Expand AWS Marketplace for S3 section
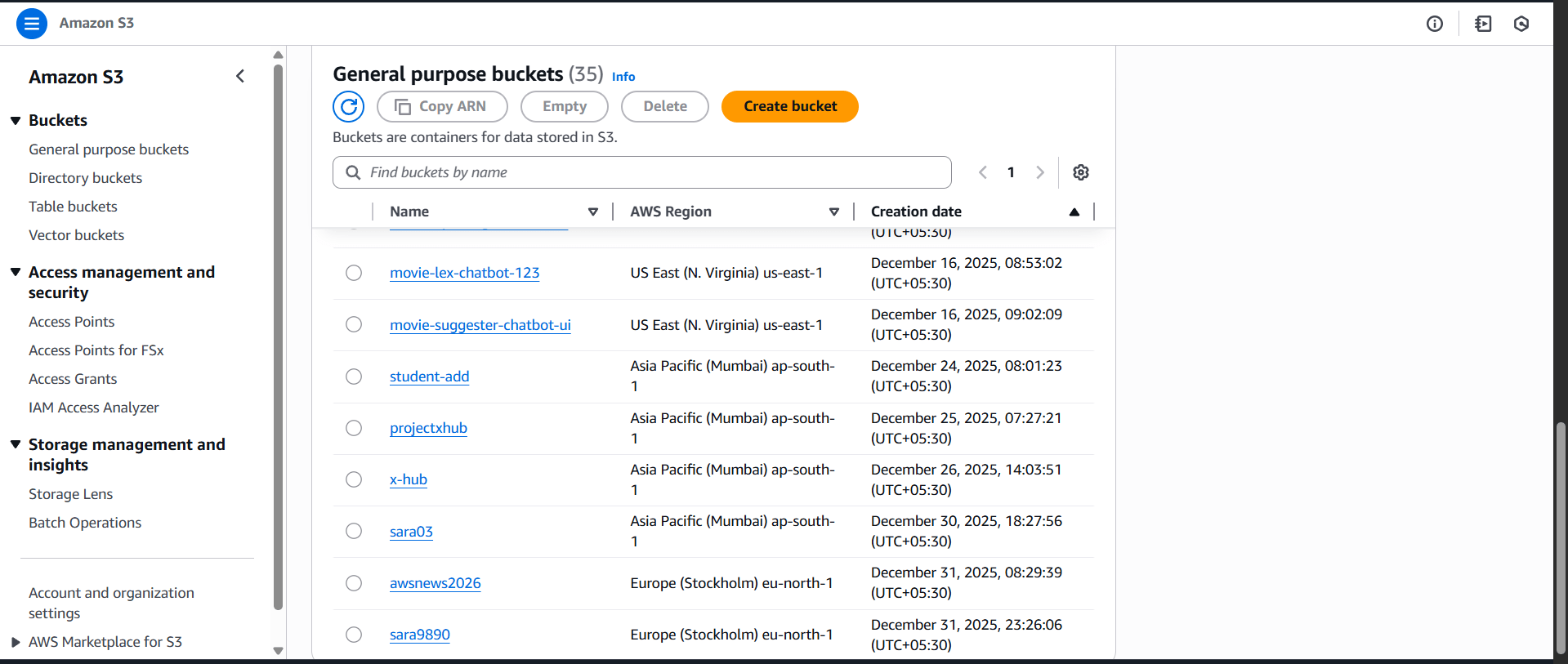Image resolution: width=1568 pixels, height=664 pixels. 16,642
